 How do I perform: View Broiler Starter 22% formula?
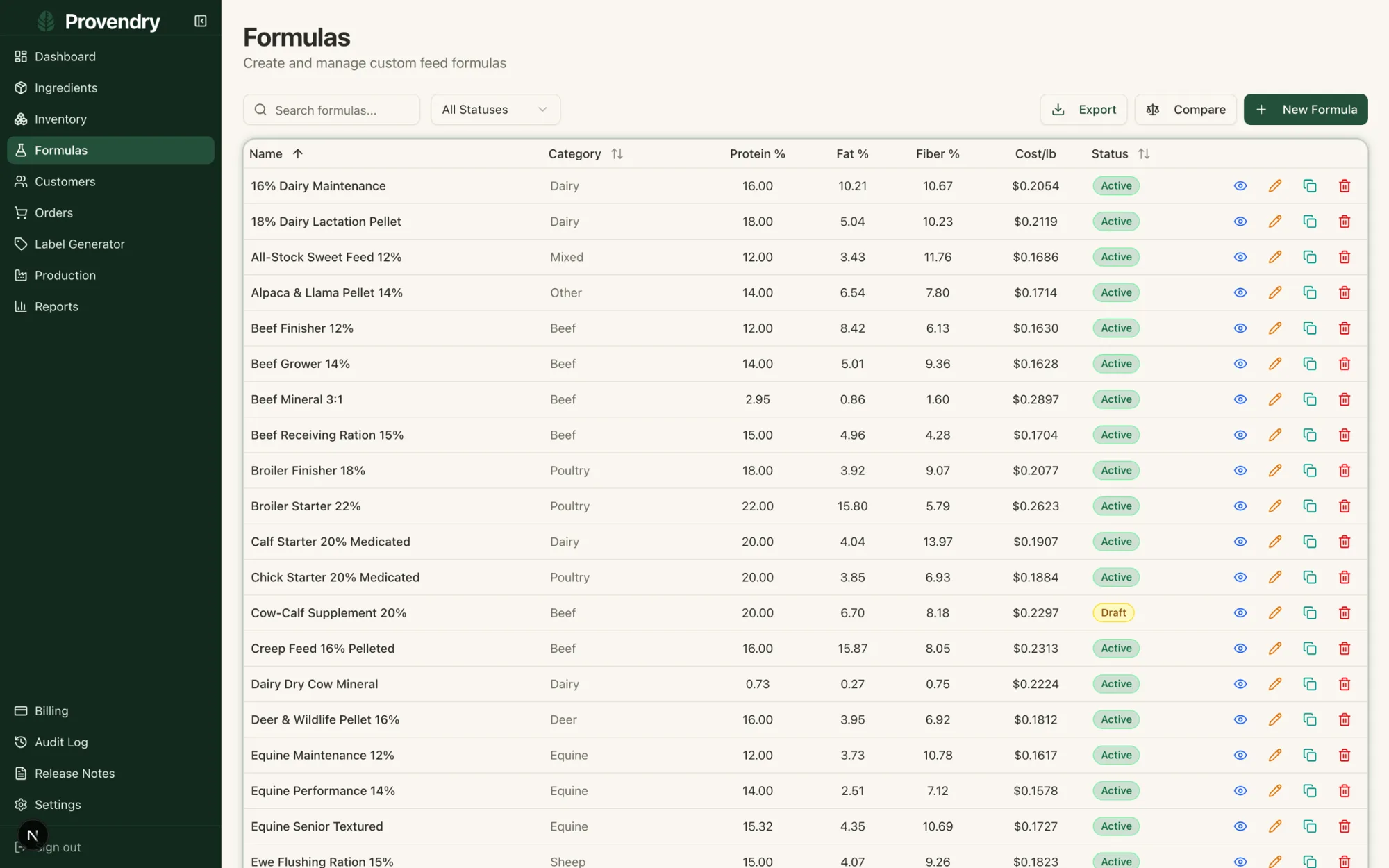tap(1240, 506)
